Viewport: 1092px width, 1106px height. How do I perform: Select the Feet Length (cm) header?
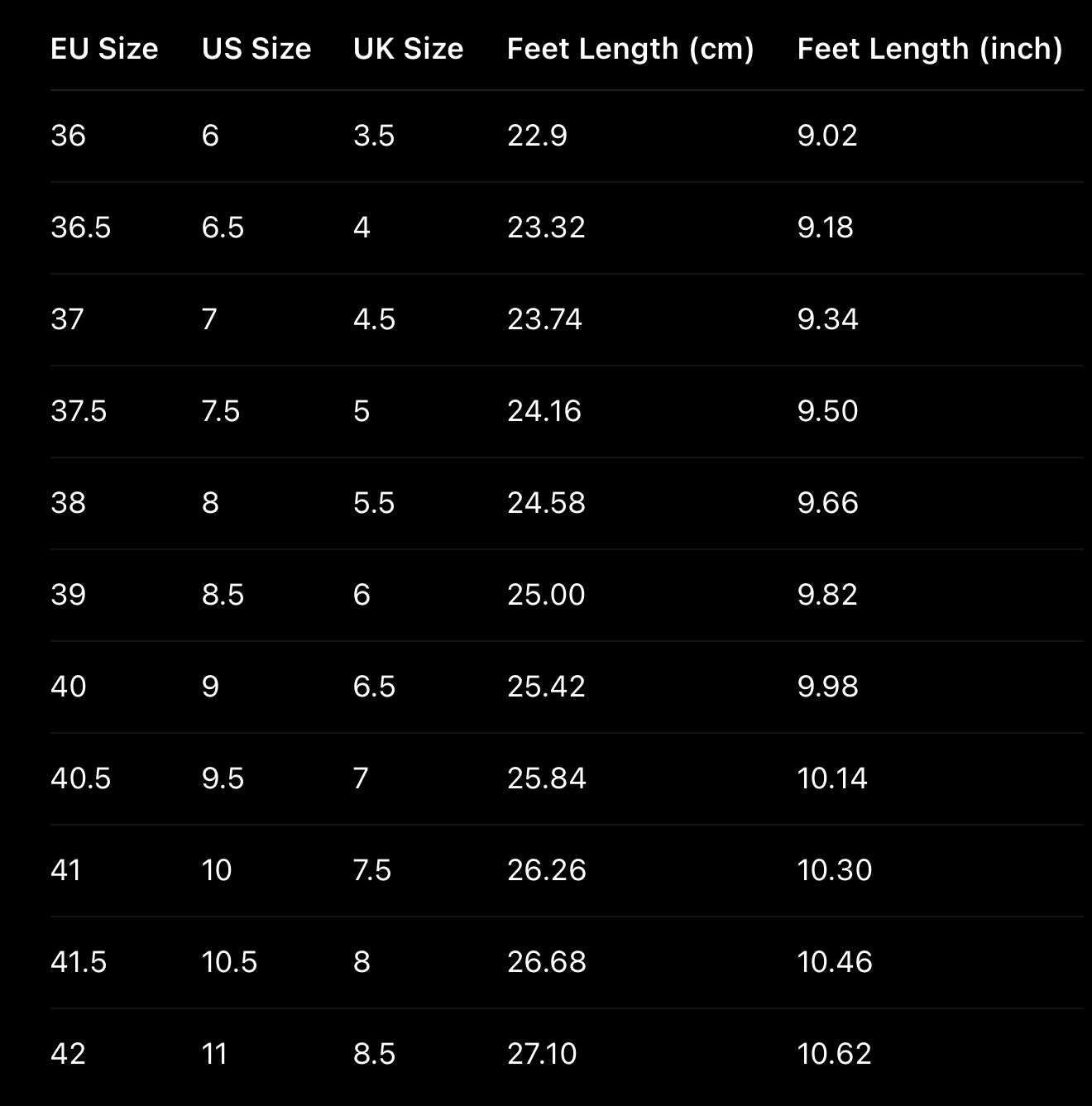pos(630,49)
